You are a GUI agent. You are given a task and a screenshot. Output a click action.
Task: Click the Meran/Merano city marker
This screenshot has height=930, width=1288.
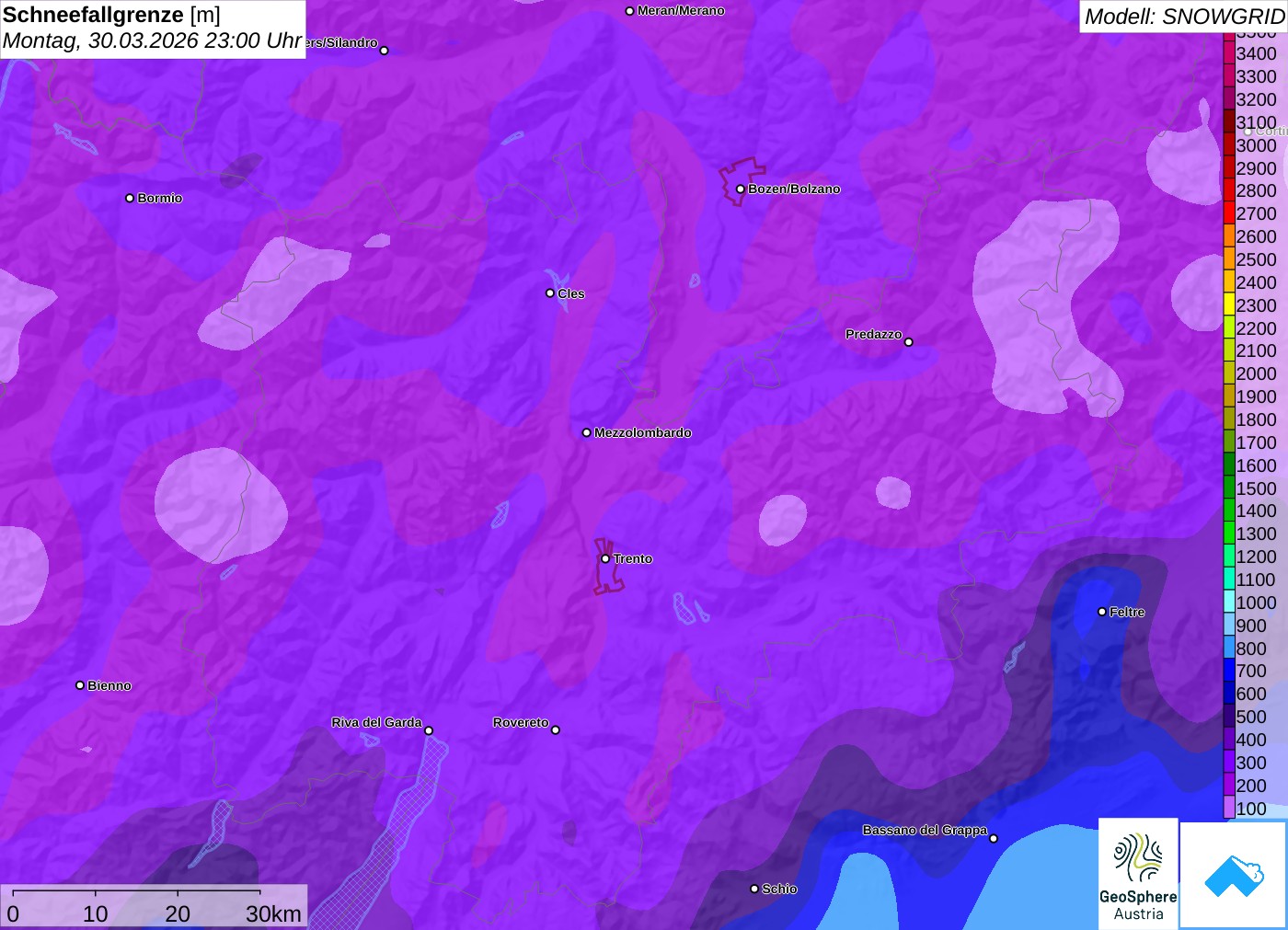pos(629,11)
